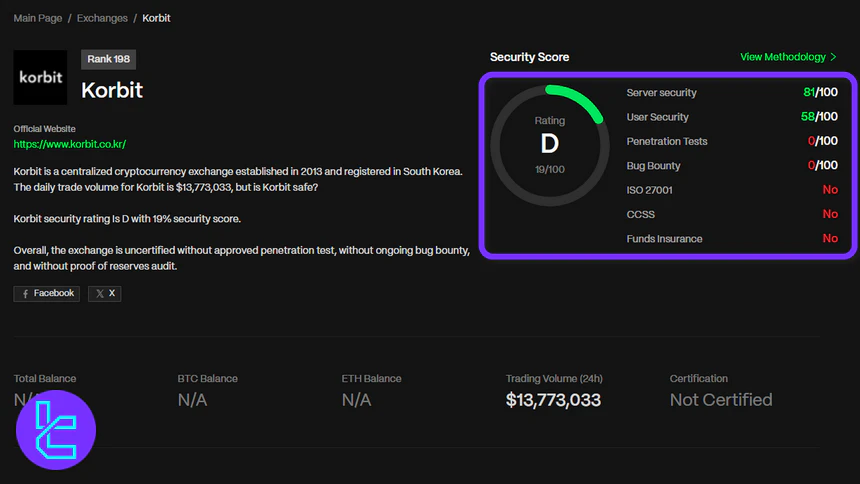Open the korbit.co.kr official website link

pos(69,144)
